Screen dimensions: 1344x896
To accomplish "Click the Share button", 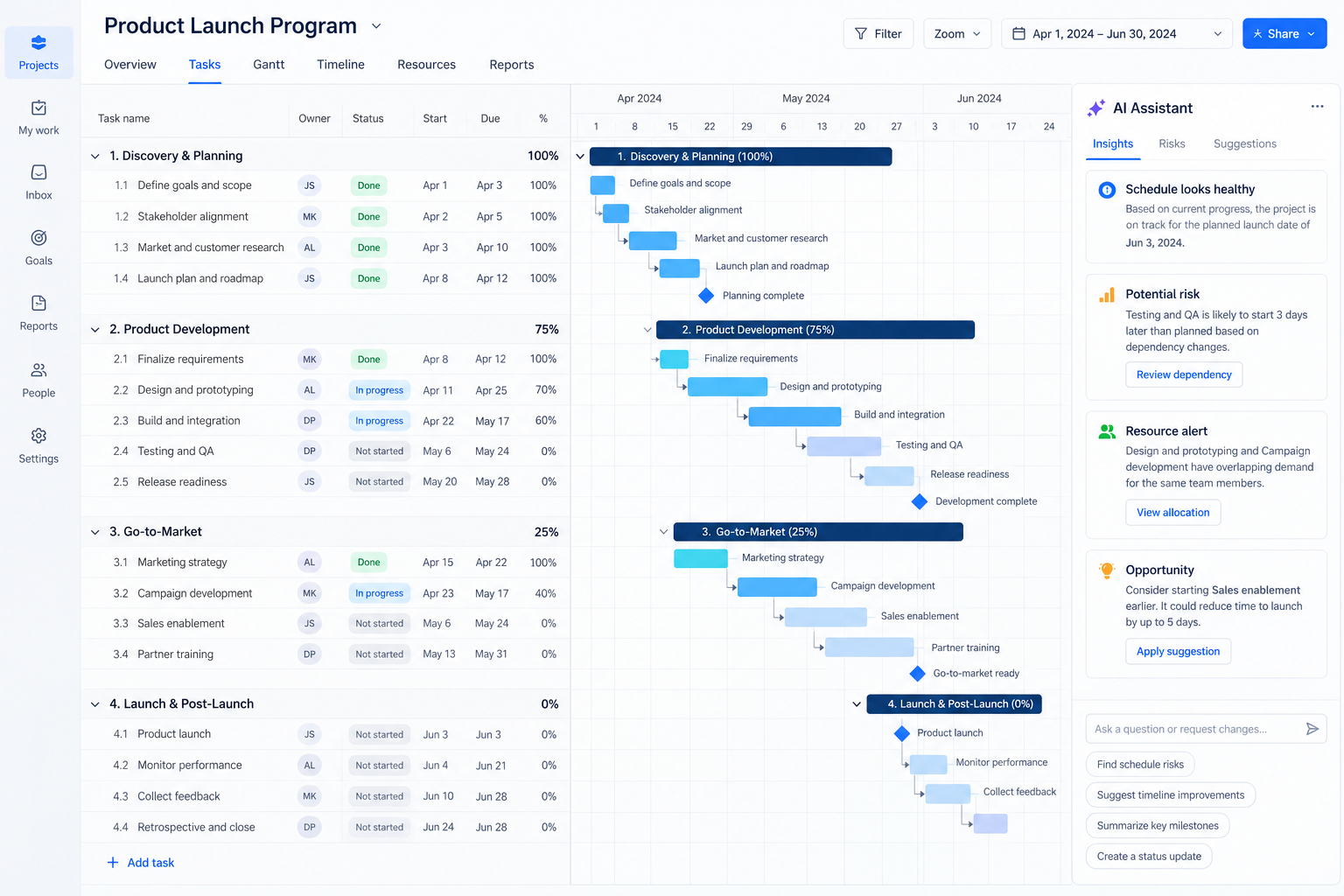I will click(x=1284, y=34).
